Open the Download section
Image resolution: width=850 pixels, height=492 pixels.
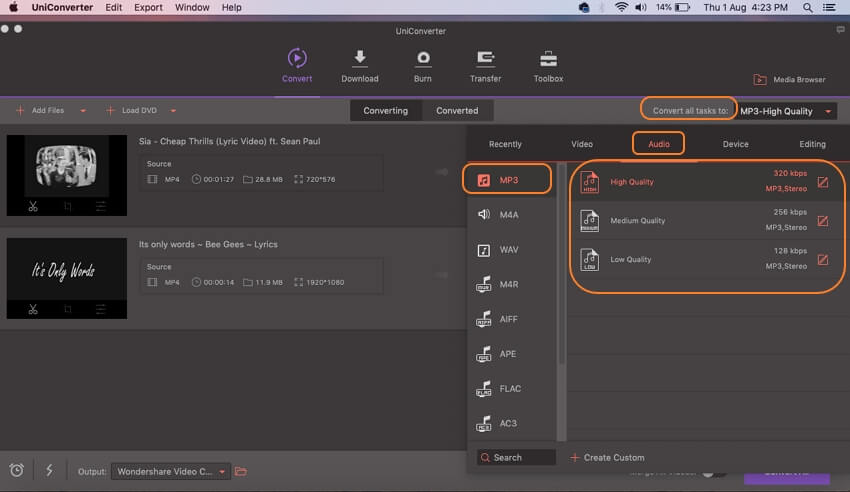(359, 66)
